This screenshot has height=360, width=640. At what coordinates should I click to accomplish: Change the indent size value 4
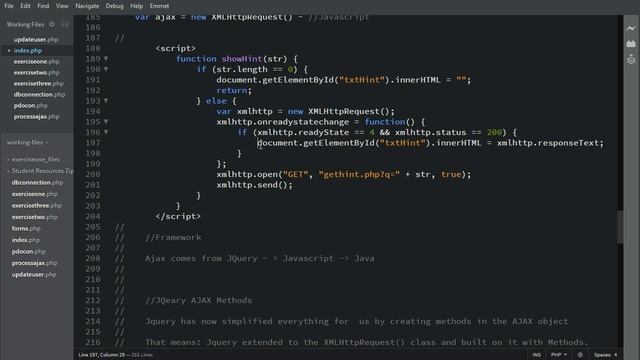616,355
